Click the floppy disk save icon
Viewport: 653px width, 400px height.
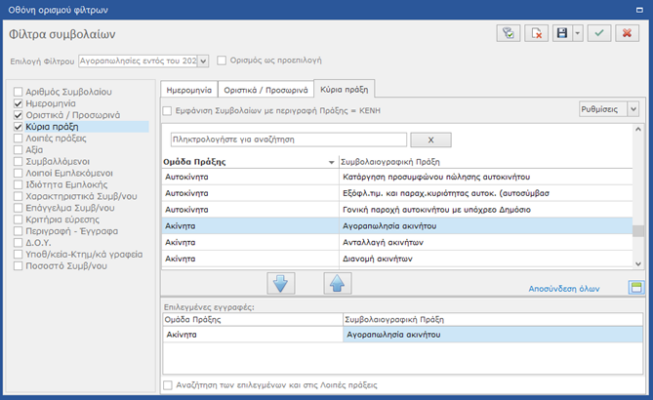[563, 34]
